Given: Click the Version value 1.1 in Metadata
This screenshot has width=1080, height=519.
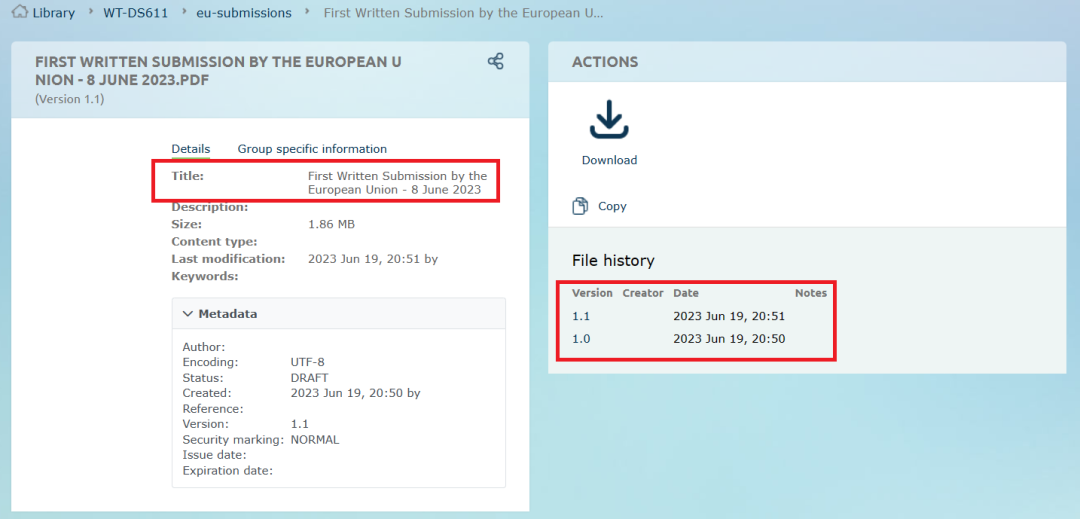Looking at the screenshot, I should (299, 424).
